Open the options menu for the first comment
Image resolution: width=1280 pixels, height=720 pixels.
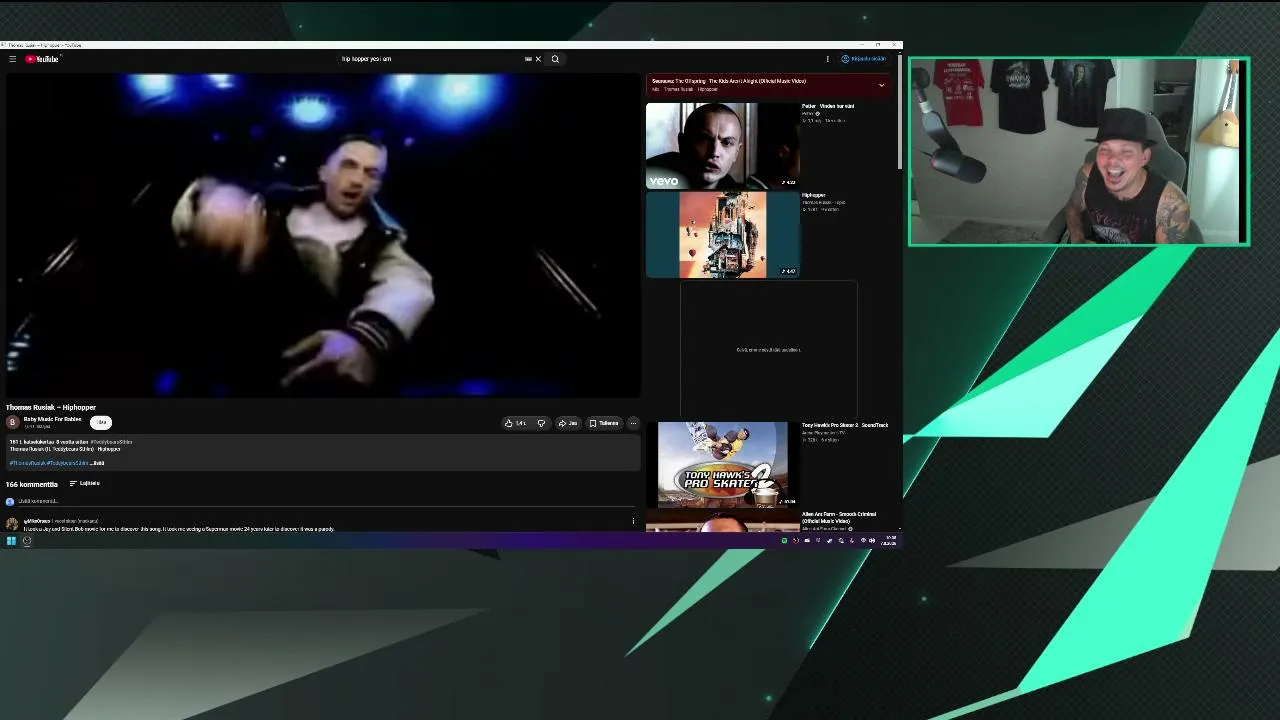(x=633, y=521)
